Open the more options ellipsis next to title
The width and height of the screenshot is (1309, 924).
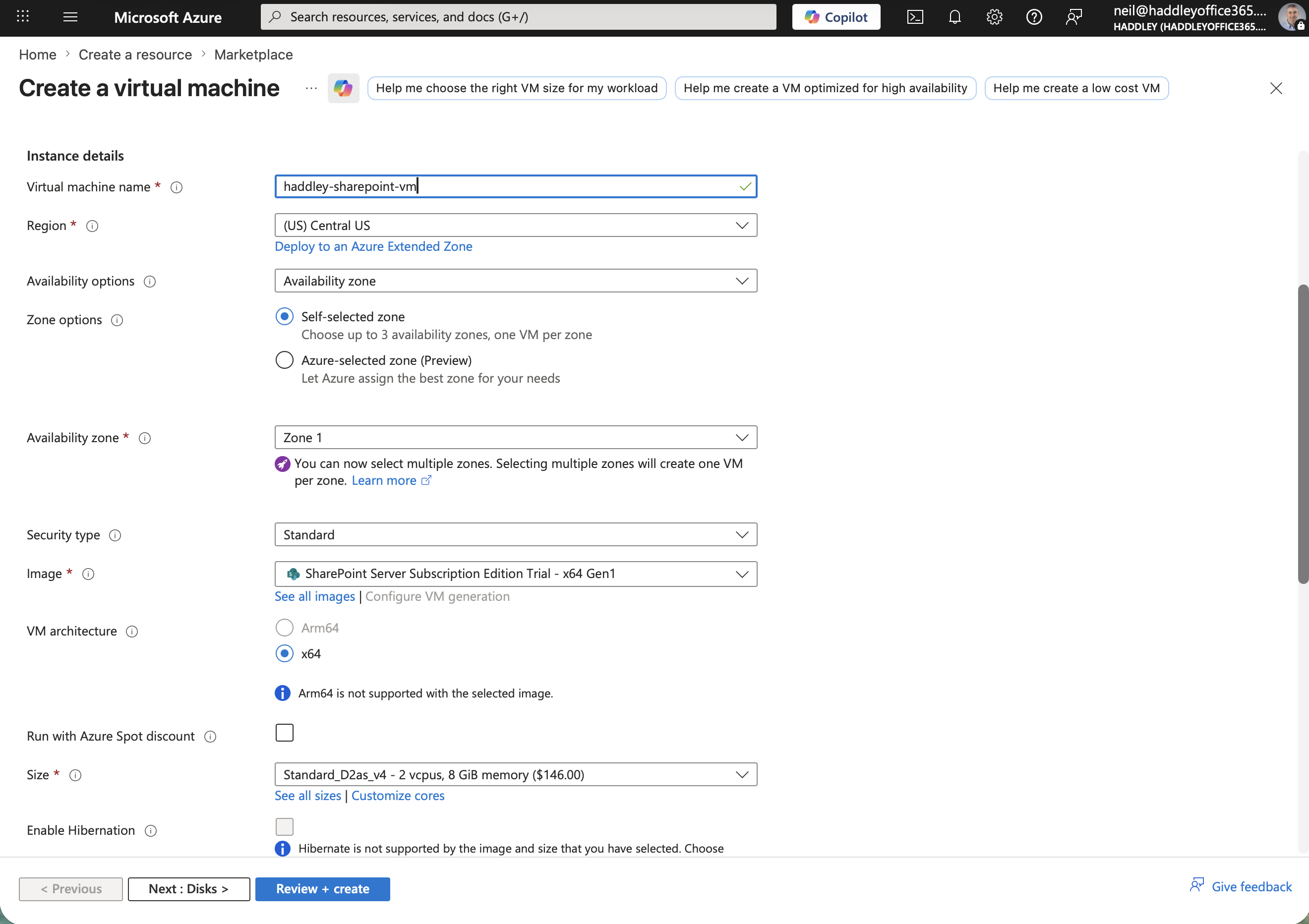(311, 88)
